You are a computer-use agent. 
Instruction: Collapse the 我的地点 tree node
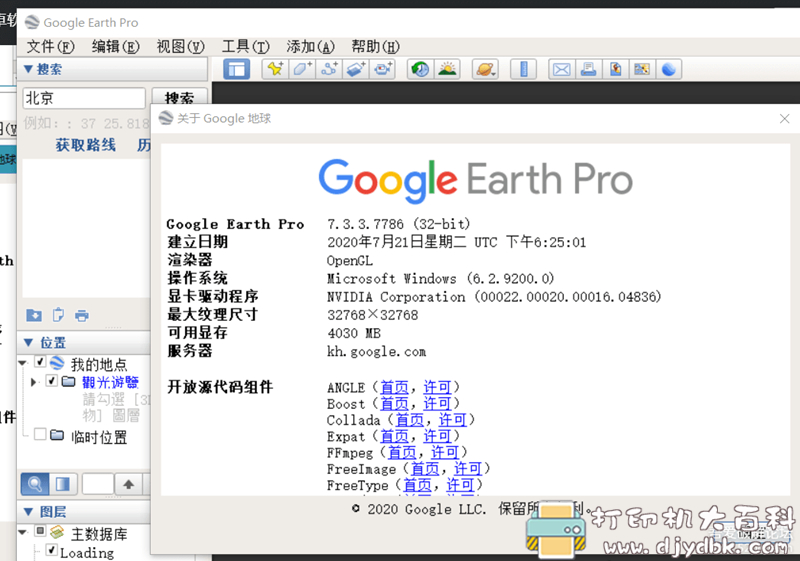point(22,363)
